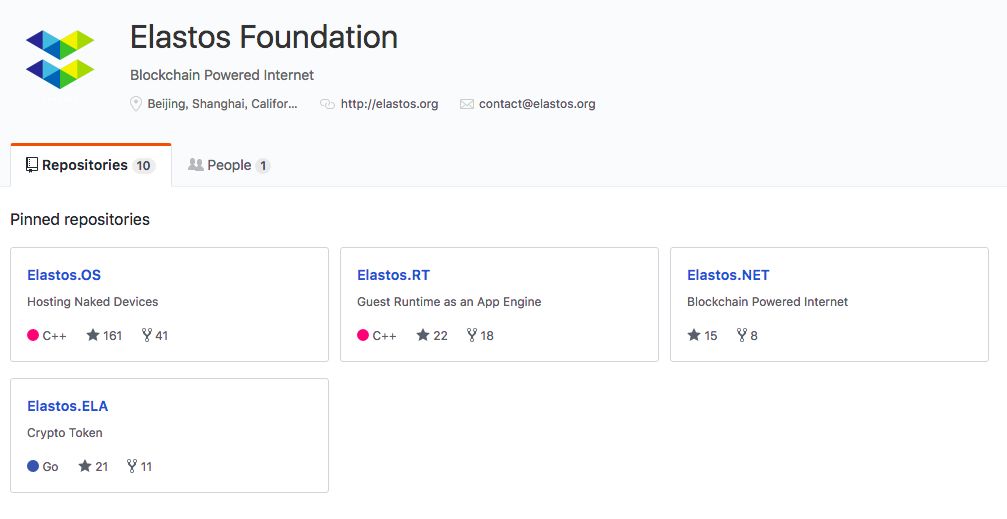Visit the http://elastos.org website link

[389, 104]
